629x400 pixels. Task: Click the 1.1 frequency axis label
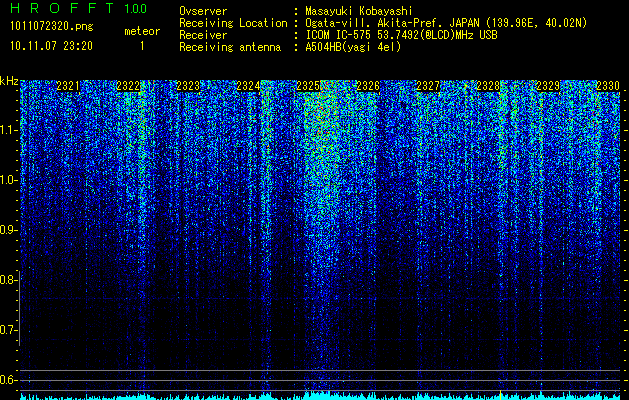(x=9, y=130)
